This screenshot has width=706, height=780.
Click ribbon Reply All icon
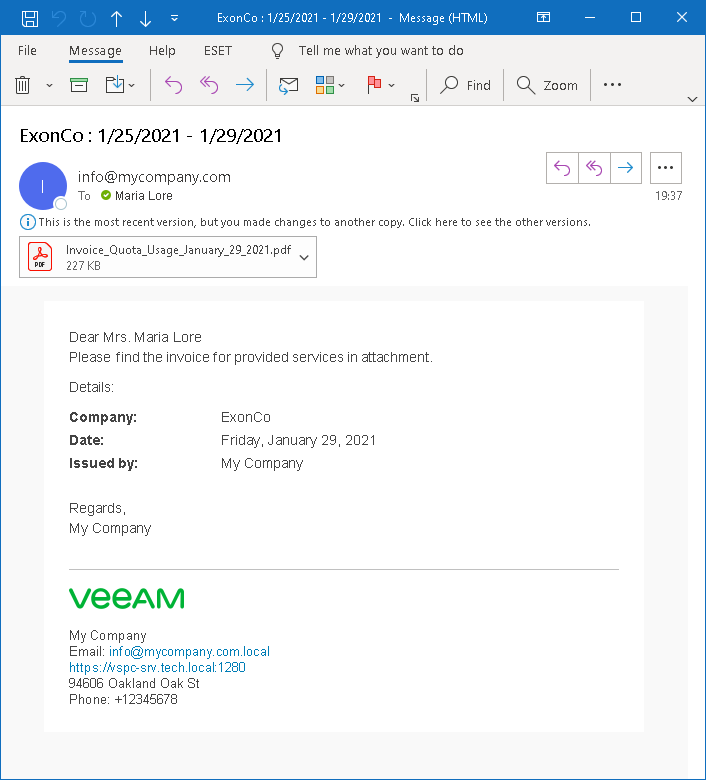[x=209, y=85]
